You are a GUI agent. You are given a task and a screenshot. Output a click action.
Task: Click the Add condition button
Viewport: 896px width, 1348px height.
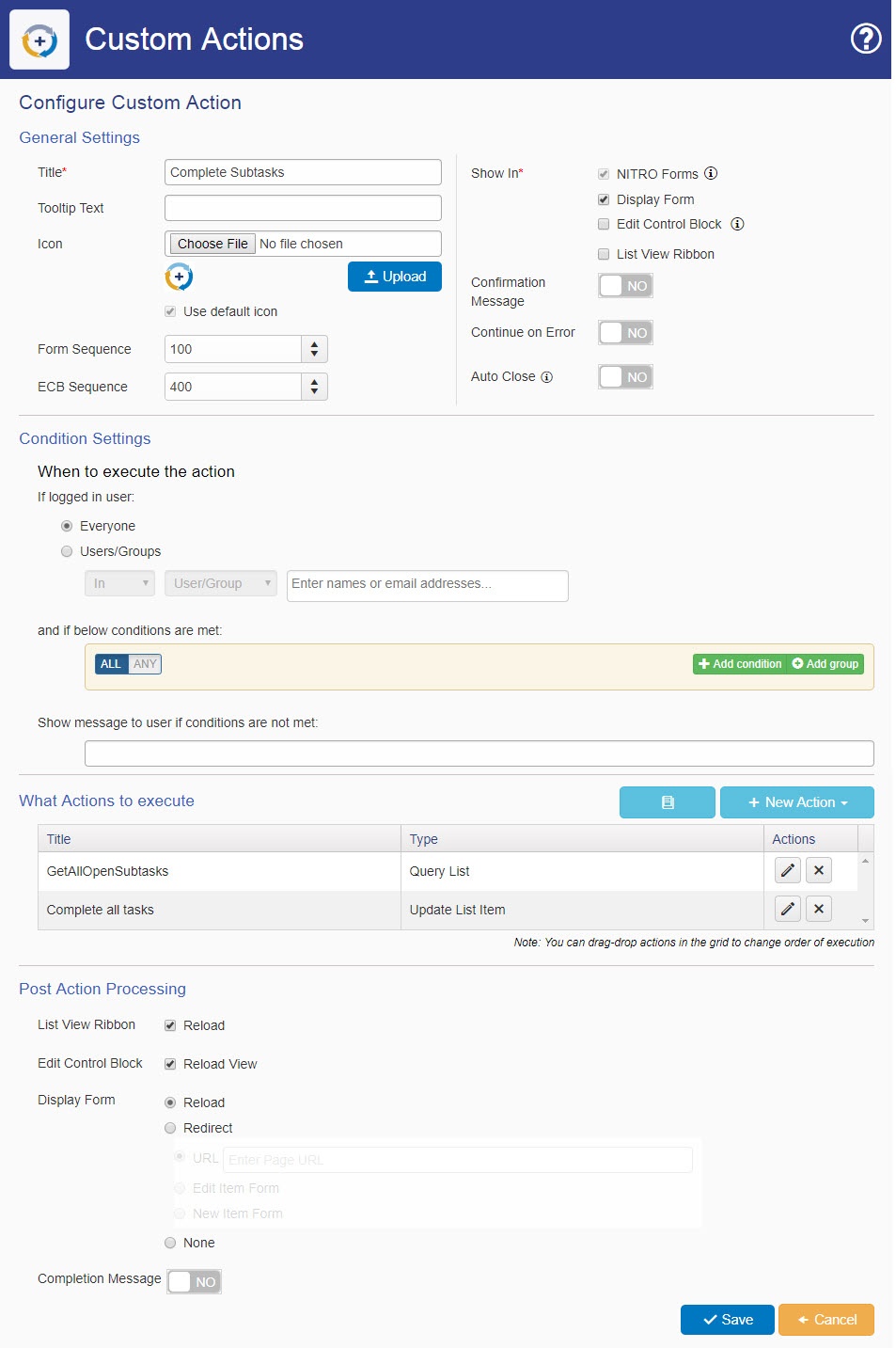pos(740,664)
